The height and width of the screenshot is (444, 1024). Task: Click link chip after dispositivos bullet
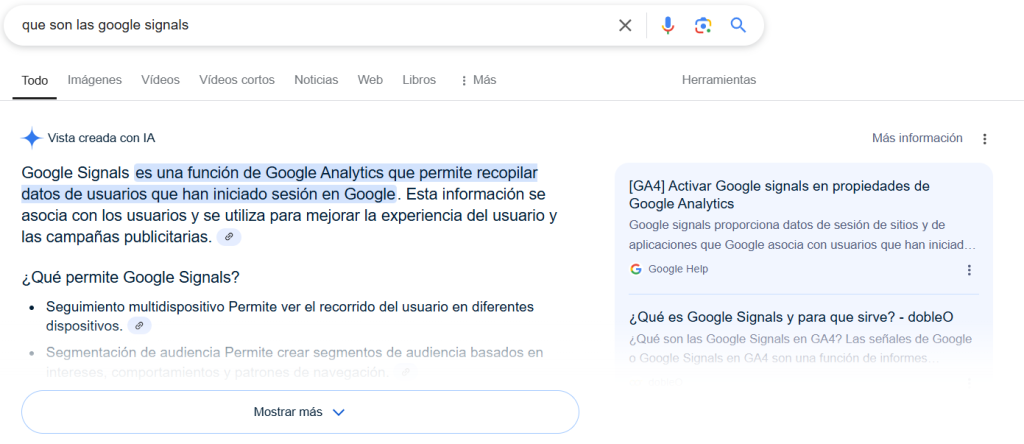(139, 326)
